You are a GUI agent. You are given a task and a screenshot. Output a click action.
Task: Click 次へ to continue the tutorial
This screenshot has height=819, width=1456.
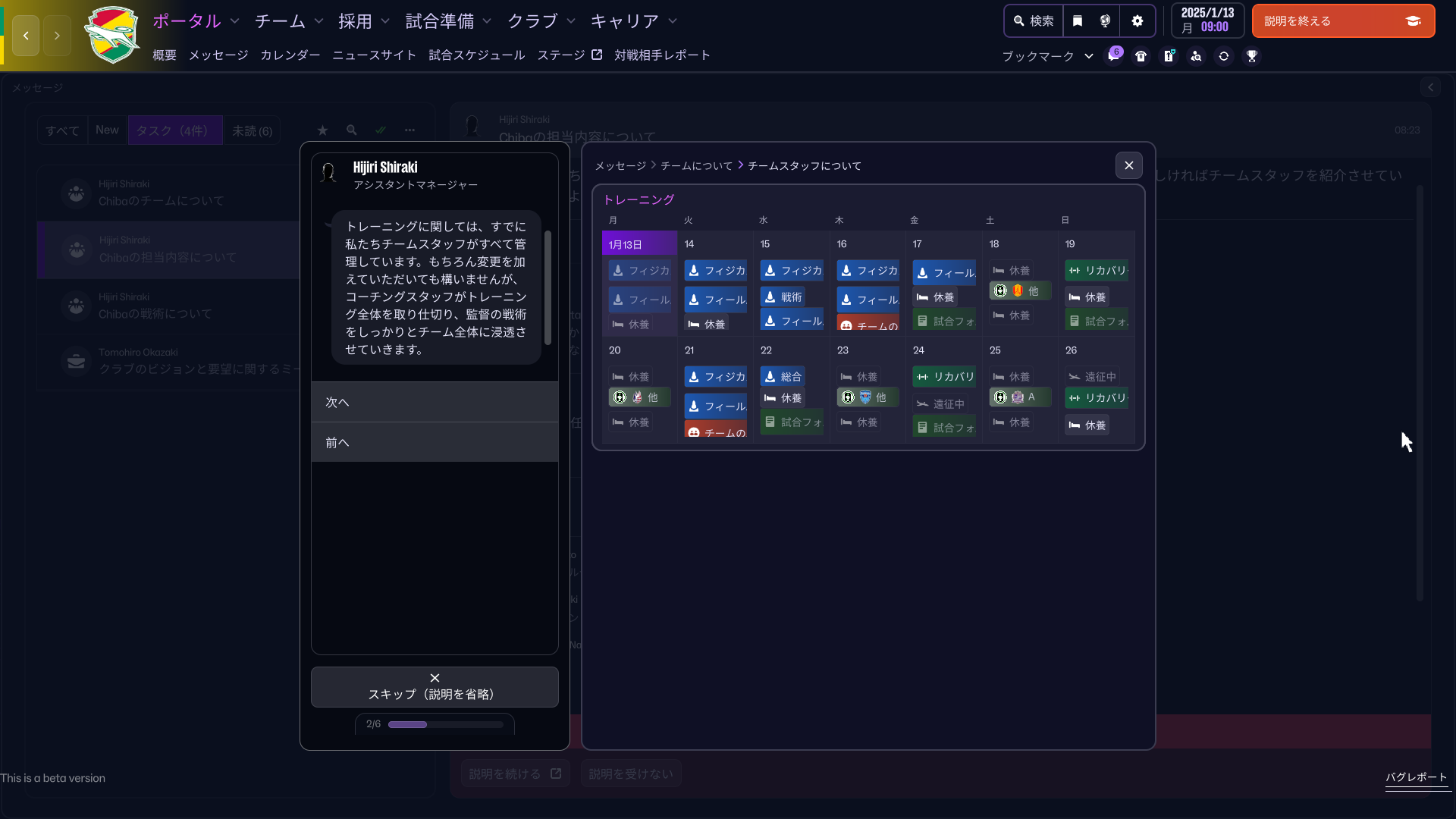click(435, 402)
